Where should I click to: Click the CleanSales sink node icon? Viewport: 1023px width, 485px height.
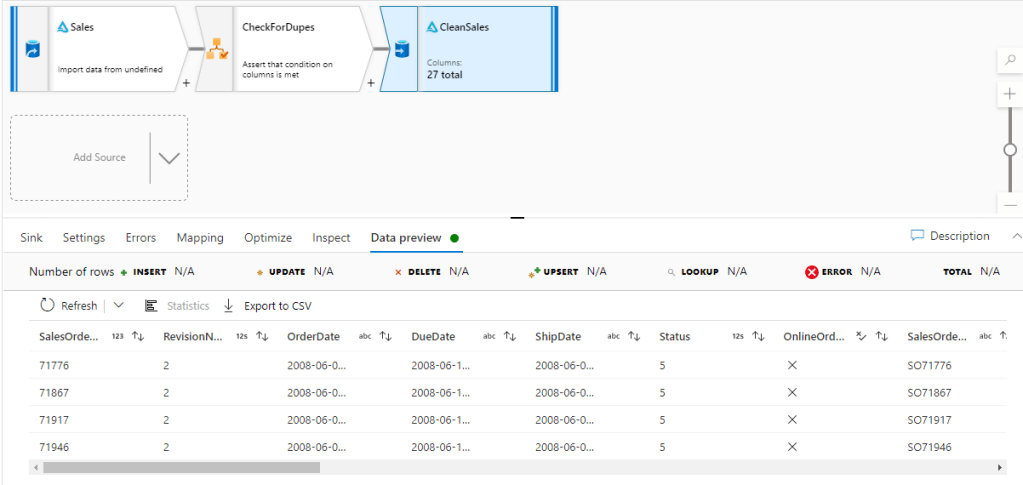coord(401,49)
